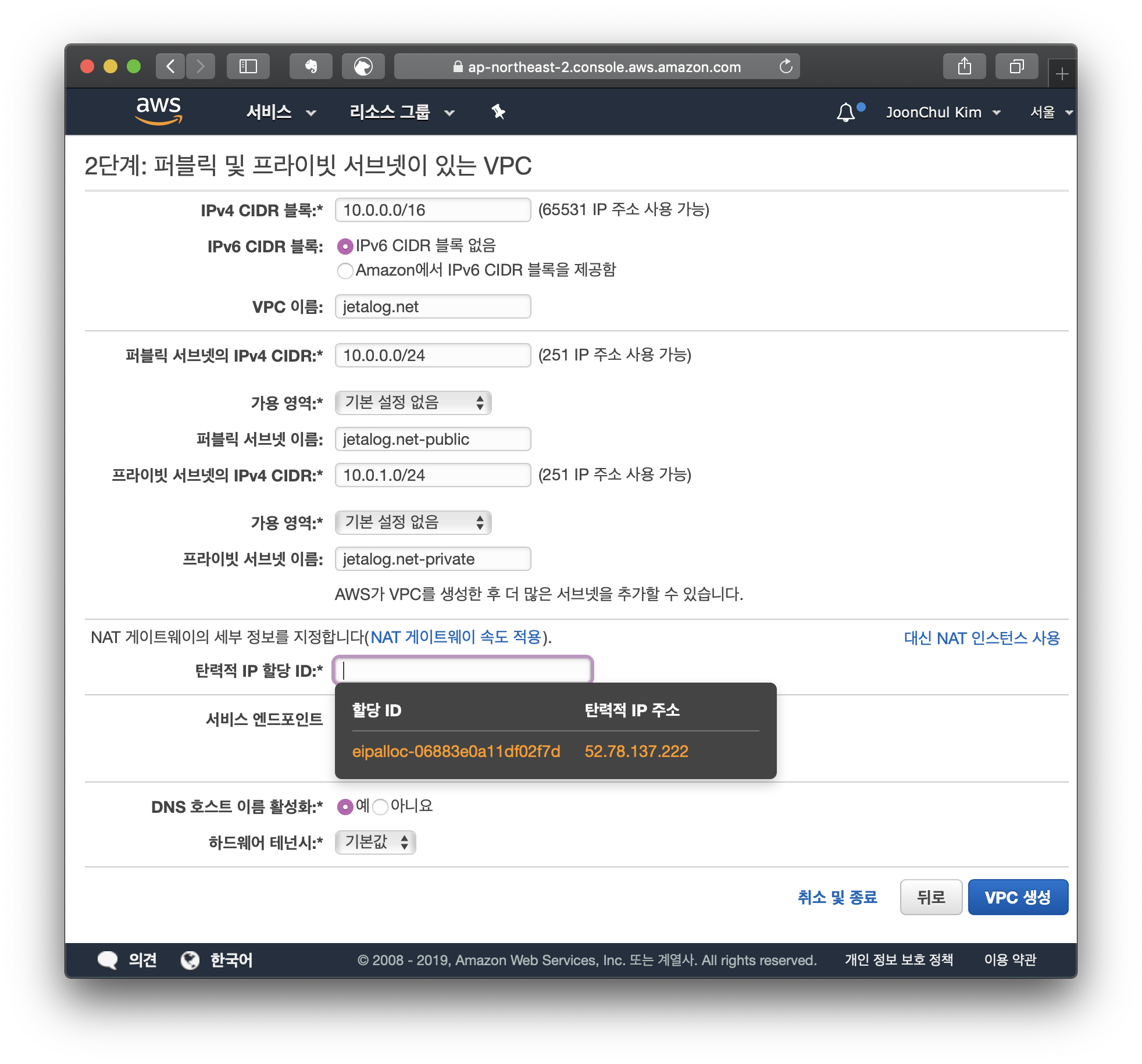Image resolution: width=1142 pixels, height=1064 pixels.
Task: Reload the page with refresh icon
Action: point(786,66)
